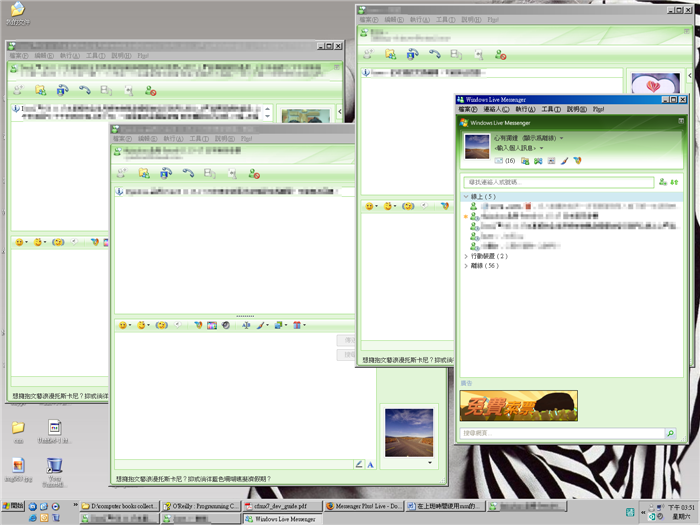700x525 pixels.
Task: Open 工具 menu in main window
Action: 551,109
